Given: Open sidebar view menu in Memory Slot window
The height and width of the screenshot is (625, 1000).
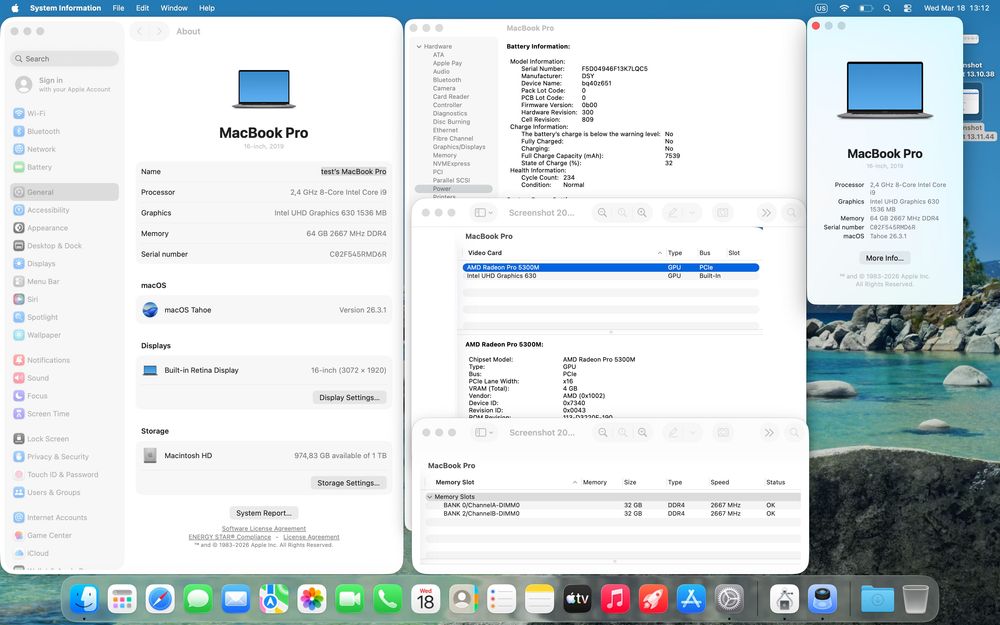Looking at the screenshot, I should pos(484,432).
